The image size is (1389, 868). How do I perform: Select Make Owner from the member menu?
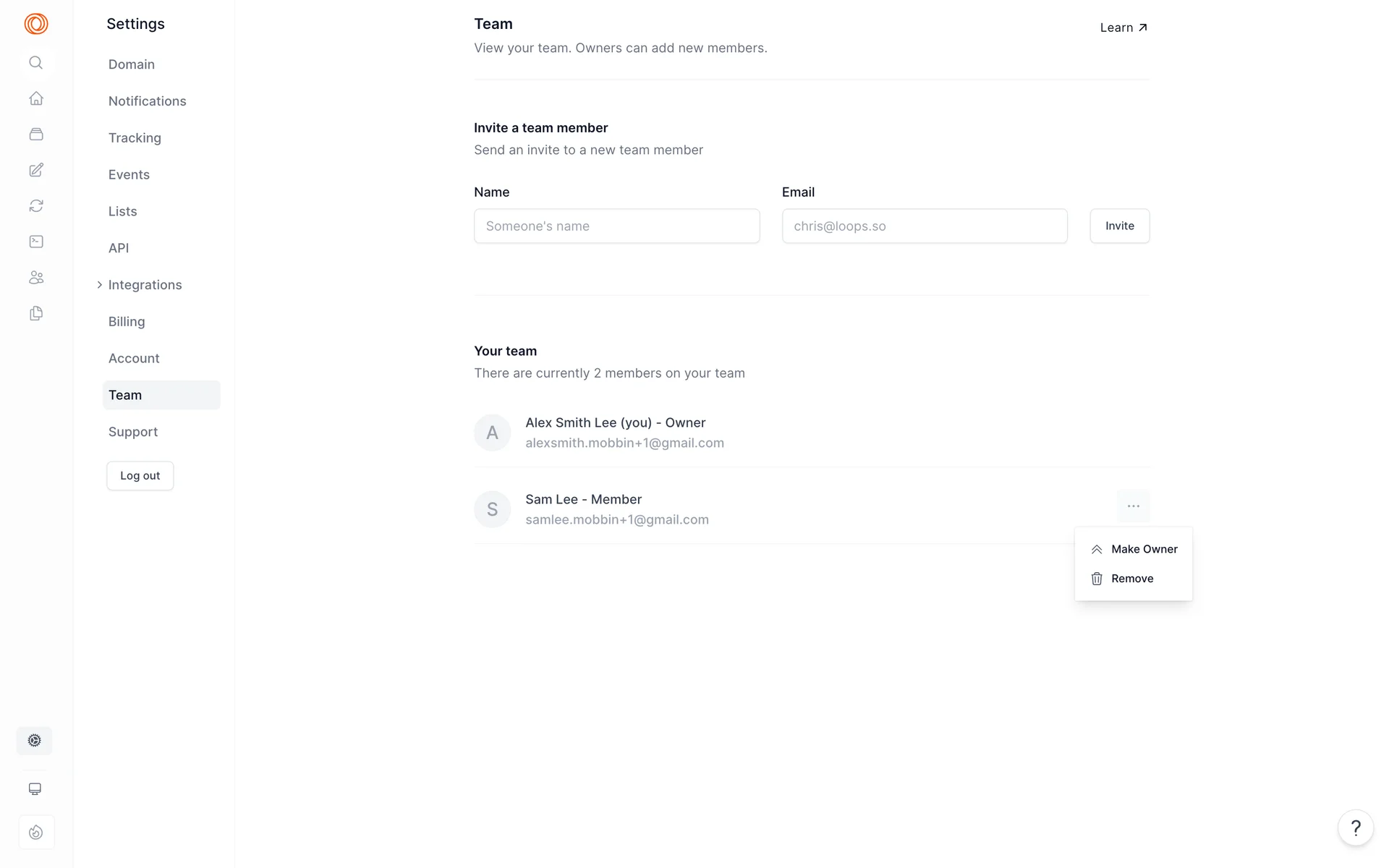1143,549
